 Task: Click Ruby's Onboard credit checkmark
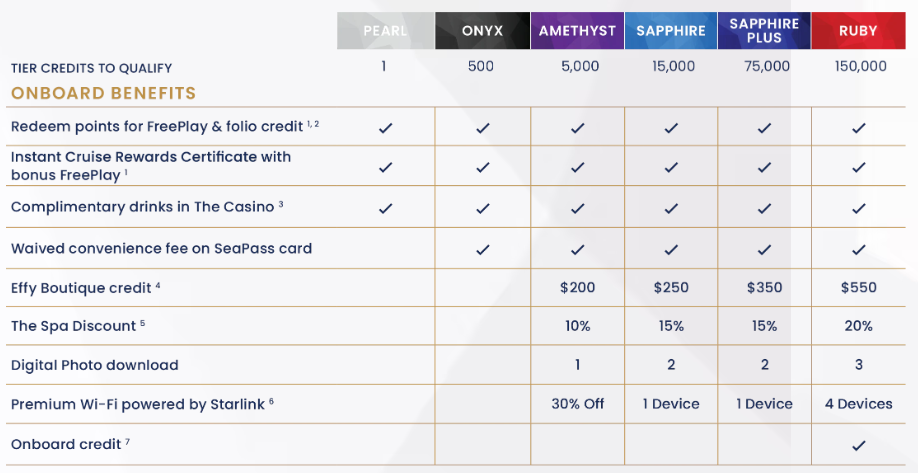(x=858, y=445)
